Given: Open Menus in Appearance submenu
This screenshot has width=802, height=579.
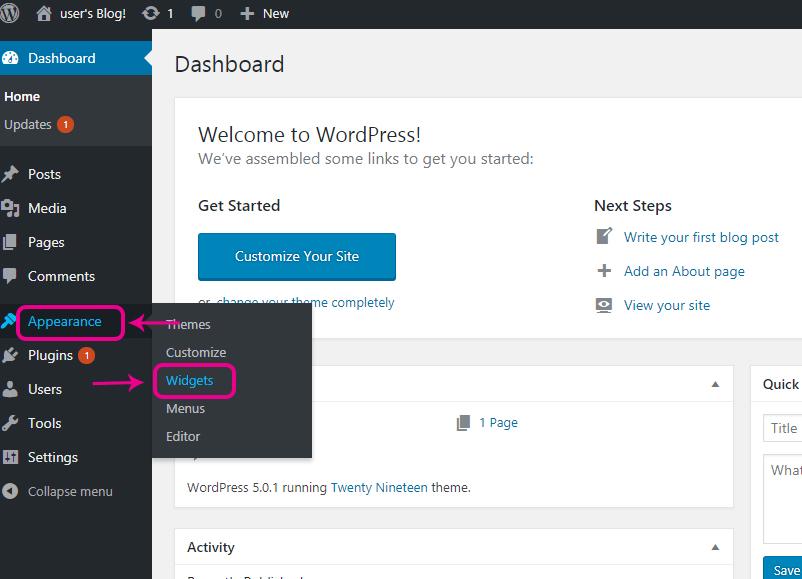Looking at the screenshot, I should click(x=185, y=409).
